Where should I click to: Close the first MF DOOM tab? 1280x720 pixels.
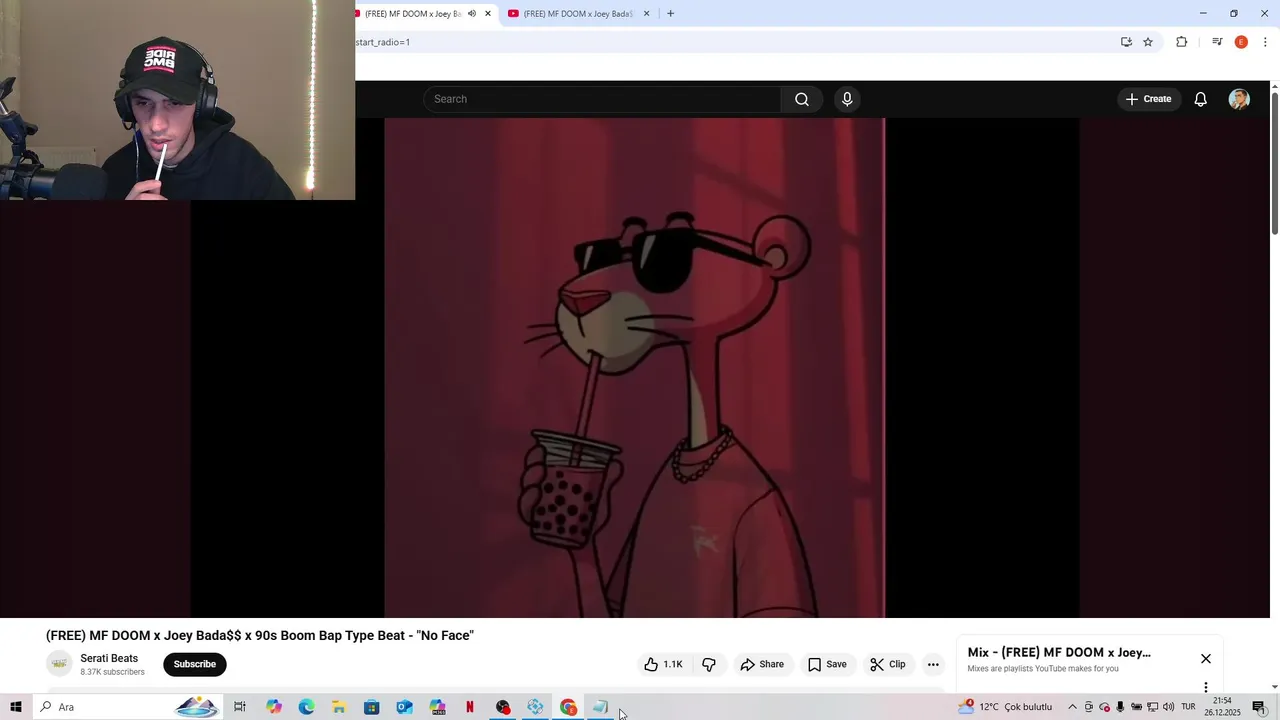click(488, 14)
